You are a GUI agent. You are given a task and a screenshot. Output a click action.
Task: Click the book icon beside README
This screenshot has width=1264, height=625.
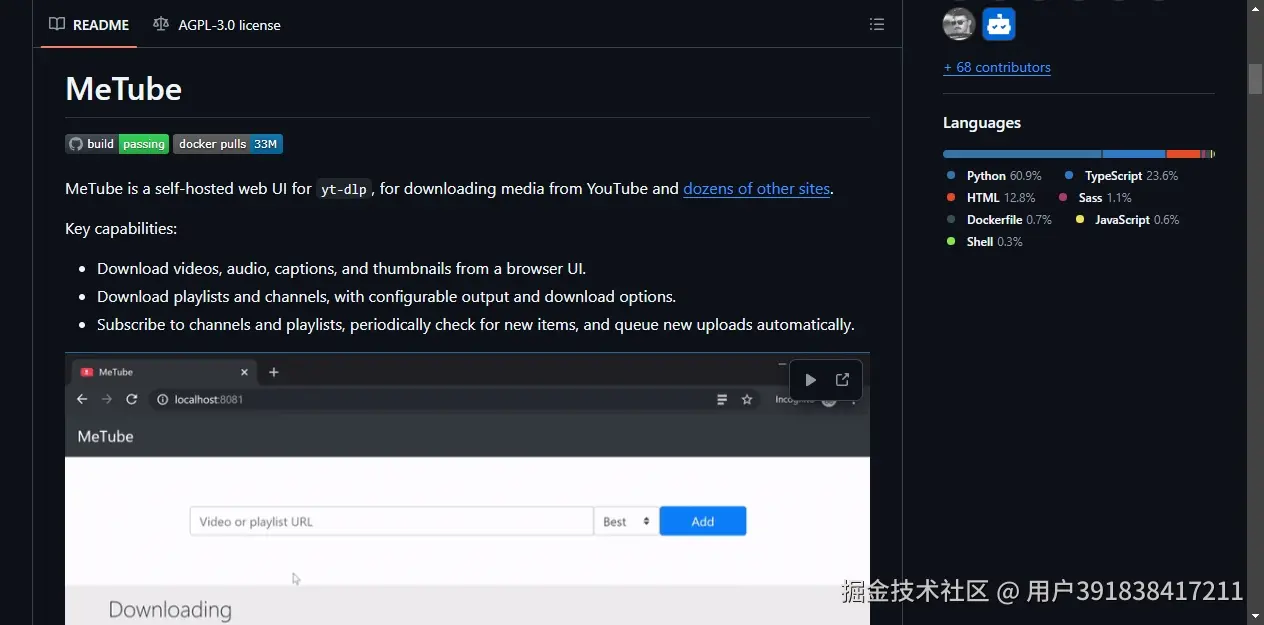coord(57,24)
